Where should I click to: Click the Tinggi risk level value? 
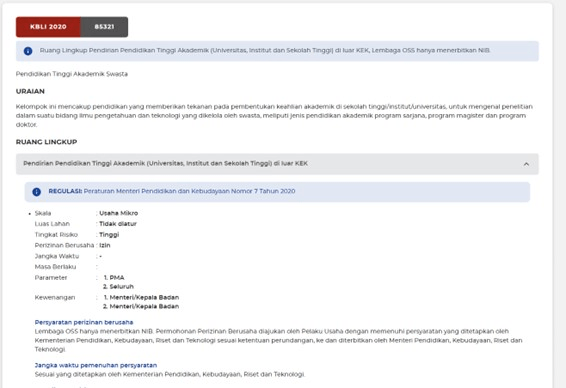click(109, 235)
